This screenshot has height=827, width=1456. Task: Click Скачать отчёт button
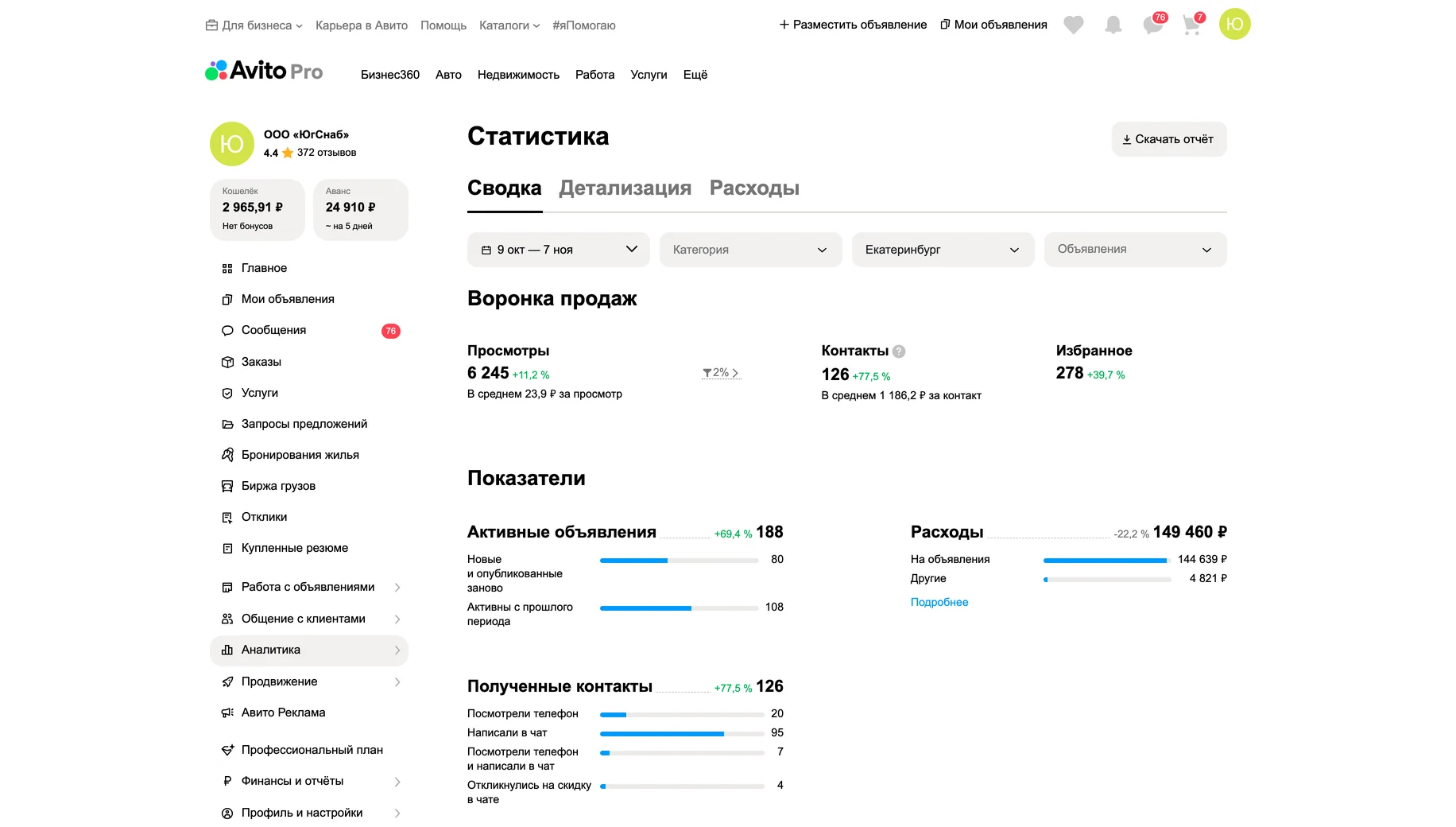[x=1169, y=139]
